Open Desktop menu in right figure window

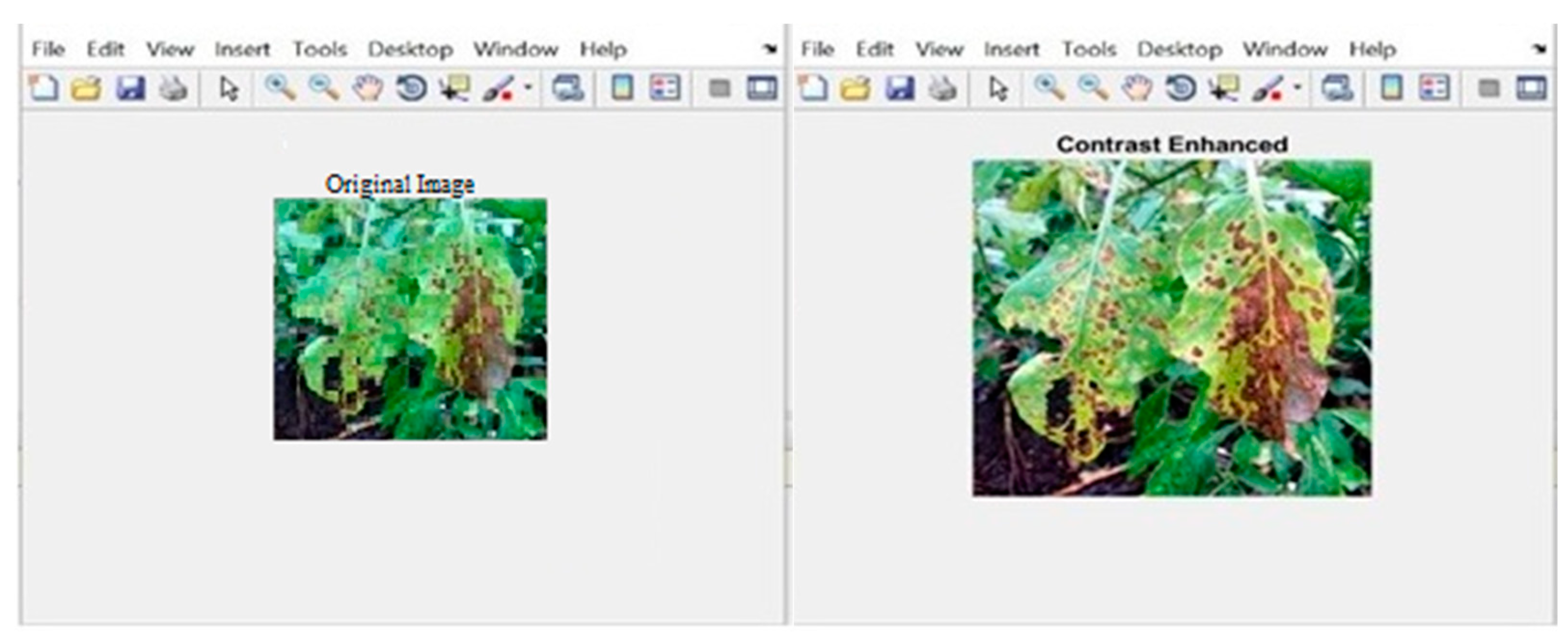[1180, 49]
